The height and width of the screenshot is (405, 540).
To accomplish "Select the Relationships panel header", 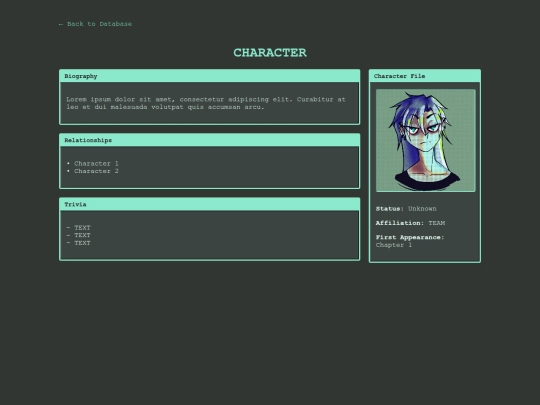I will [x=210, y=140].
